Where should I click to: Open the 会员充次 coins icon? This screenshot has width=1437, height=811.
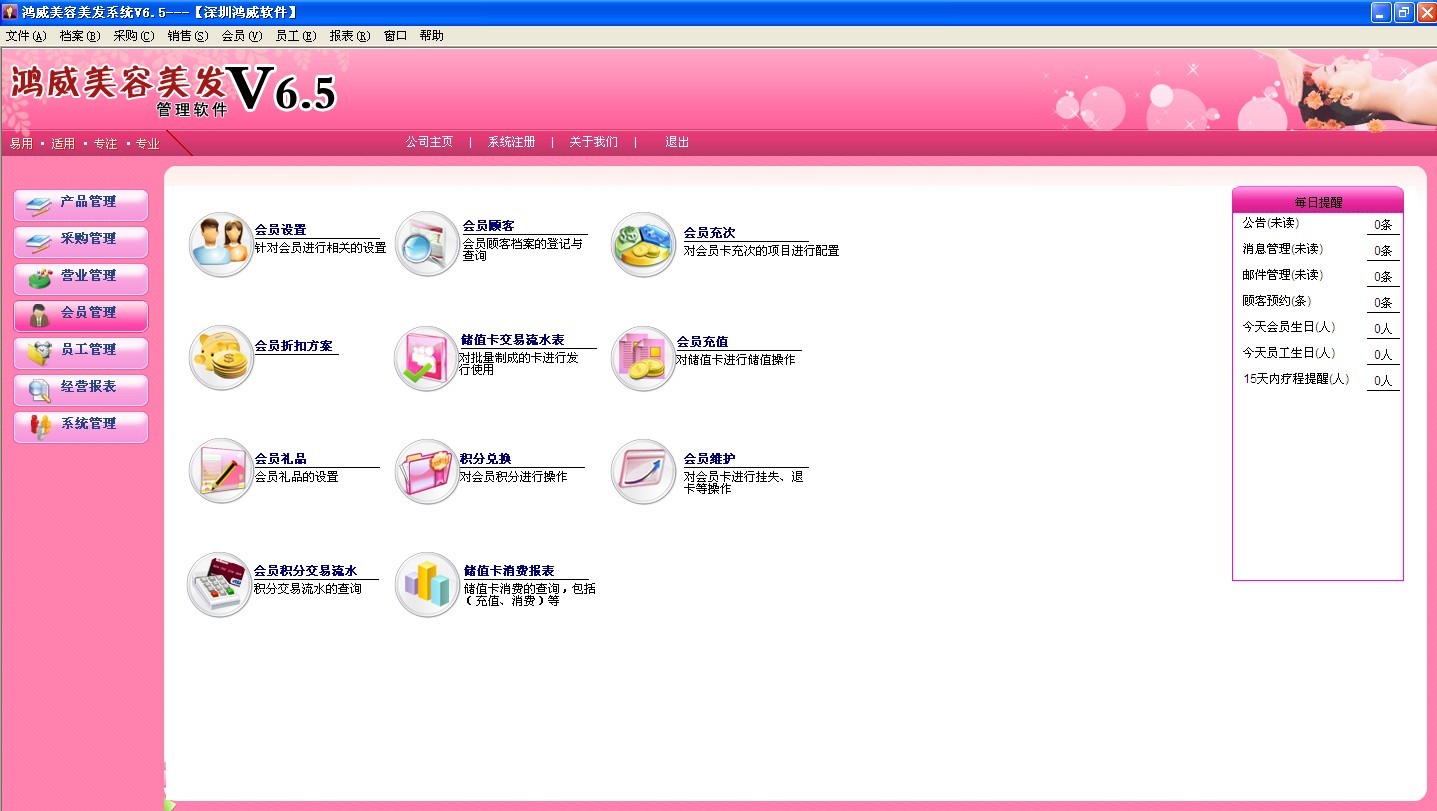click(x=643, y=244)
